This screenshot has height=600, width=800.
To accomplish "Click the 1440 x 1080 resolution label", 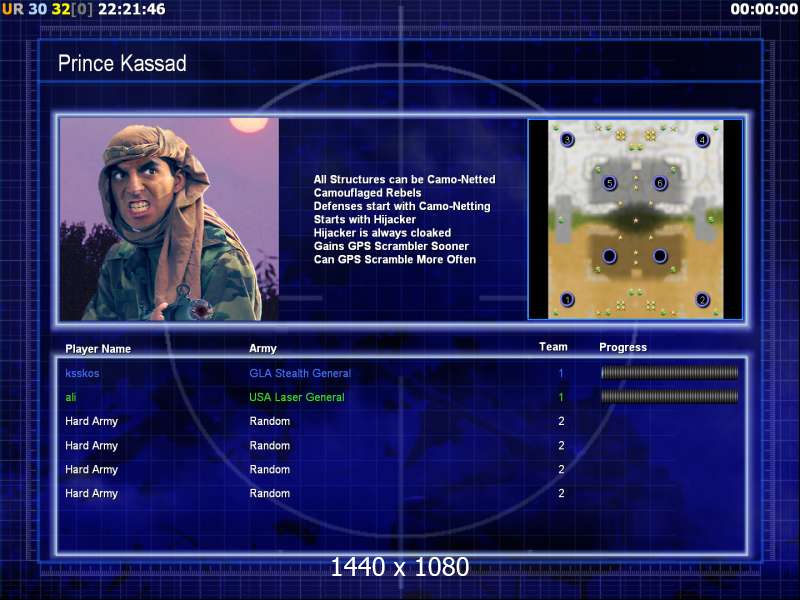I will (x=399, y=567).
